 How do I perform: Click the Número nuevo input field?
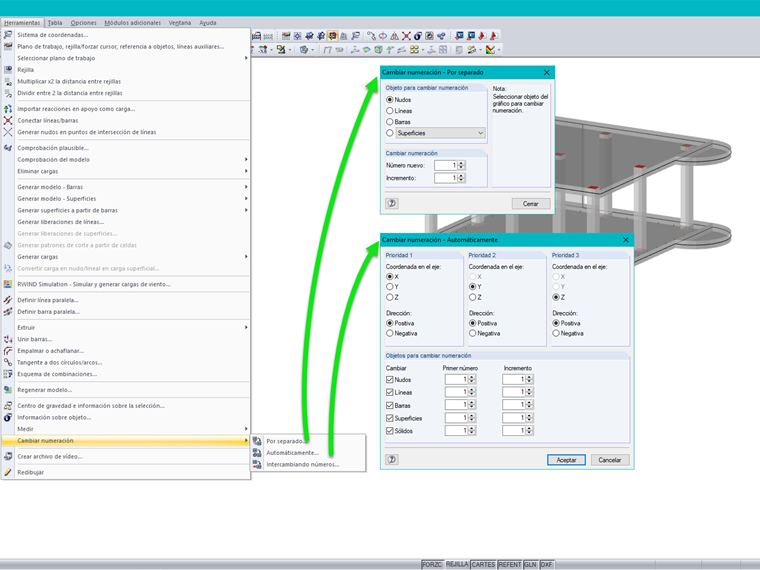tap(446, 165)
